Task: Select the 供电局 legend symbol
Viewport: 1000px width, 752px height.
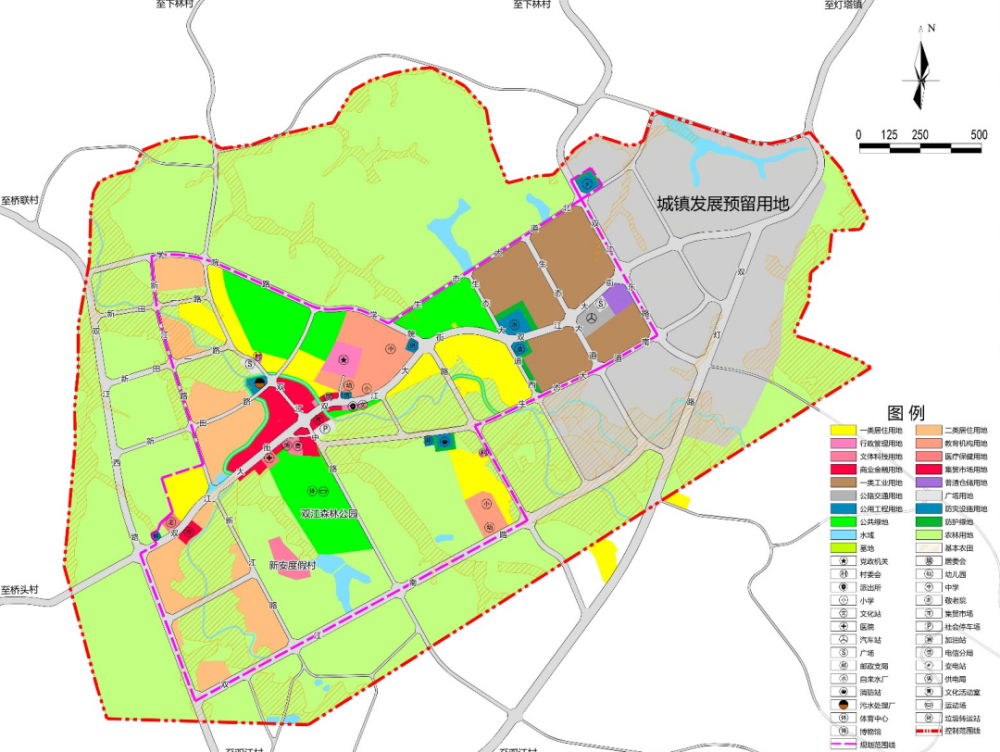Action: [929, 679]
